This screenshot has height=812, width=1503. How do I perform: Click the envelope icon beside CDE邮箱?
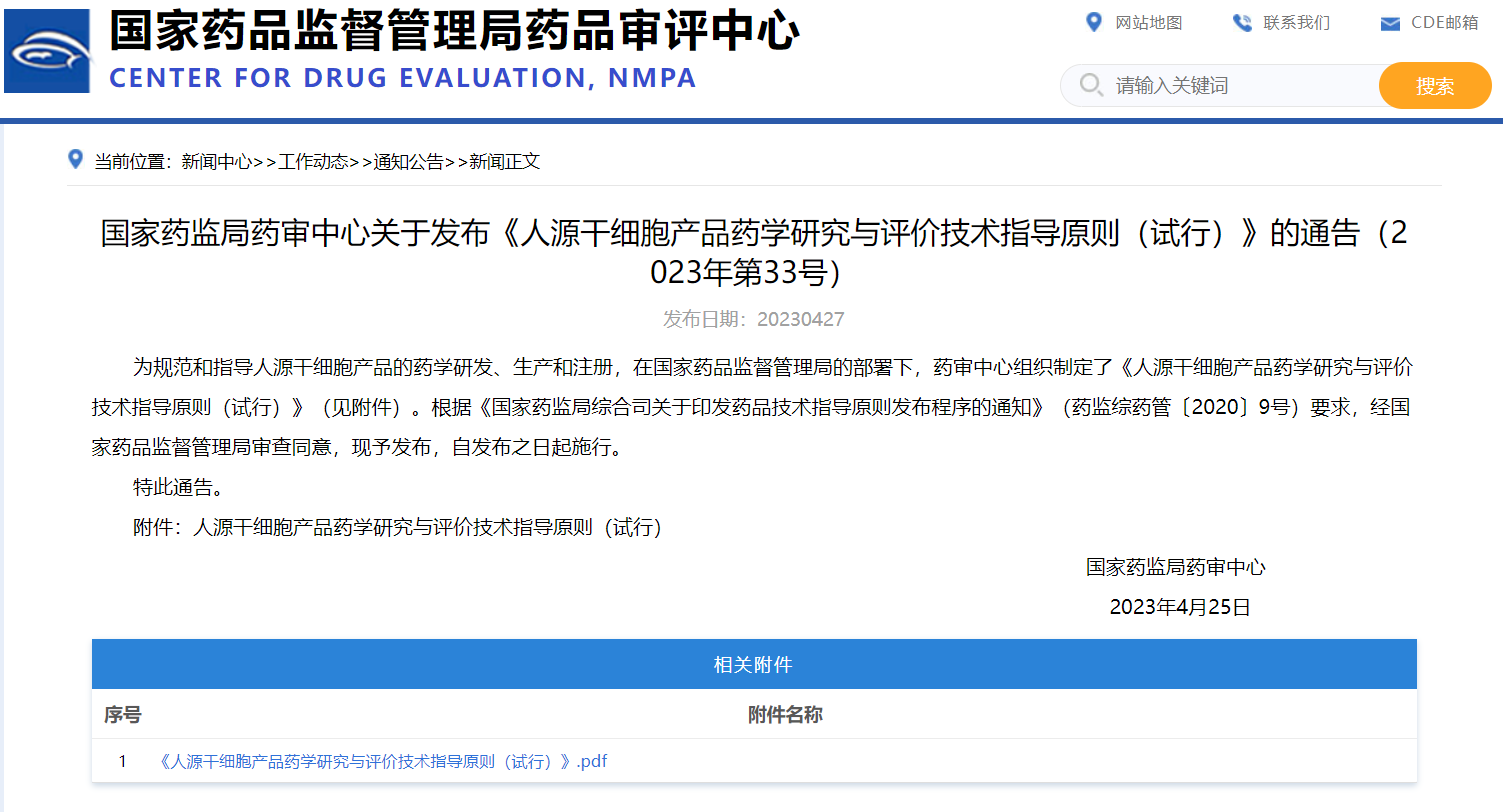click(1389, 22)
